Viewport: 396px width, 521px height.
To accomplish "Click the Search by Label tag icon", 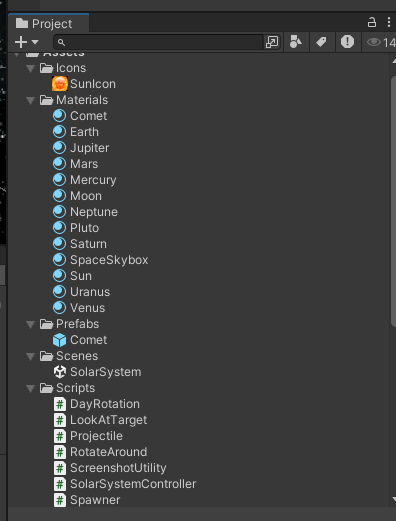I will tap(321, 42).
